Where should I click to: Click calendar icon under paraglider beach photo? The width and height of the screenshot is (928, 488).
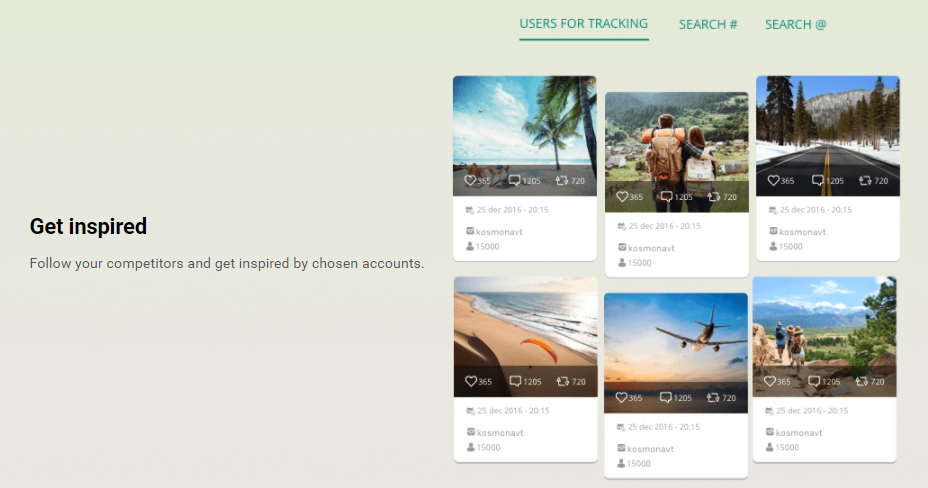471,411
